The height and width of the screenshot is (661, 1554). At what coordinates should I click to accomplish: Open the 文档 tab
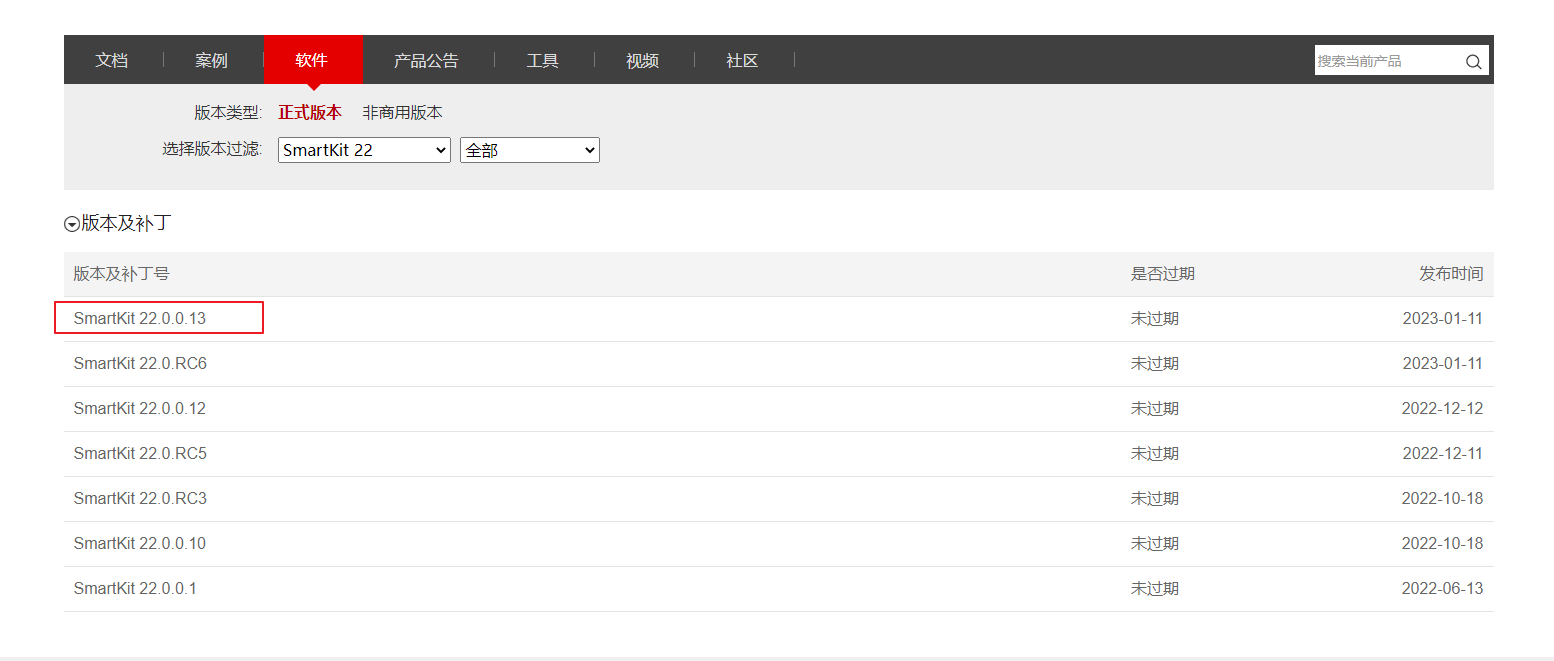pos(112,60)
